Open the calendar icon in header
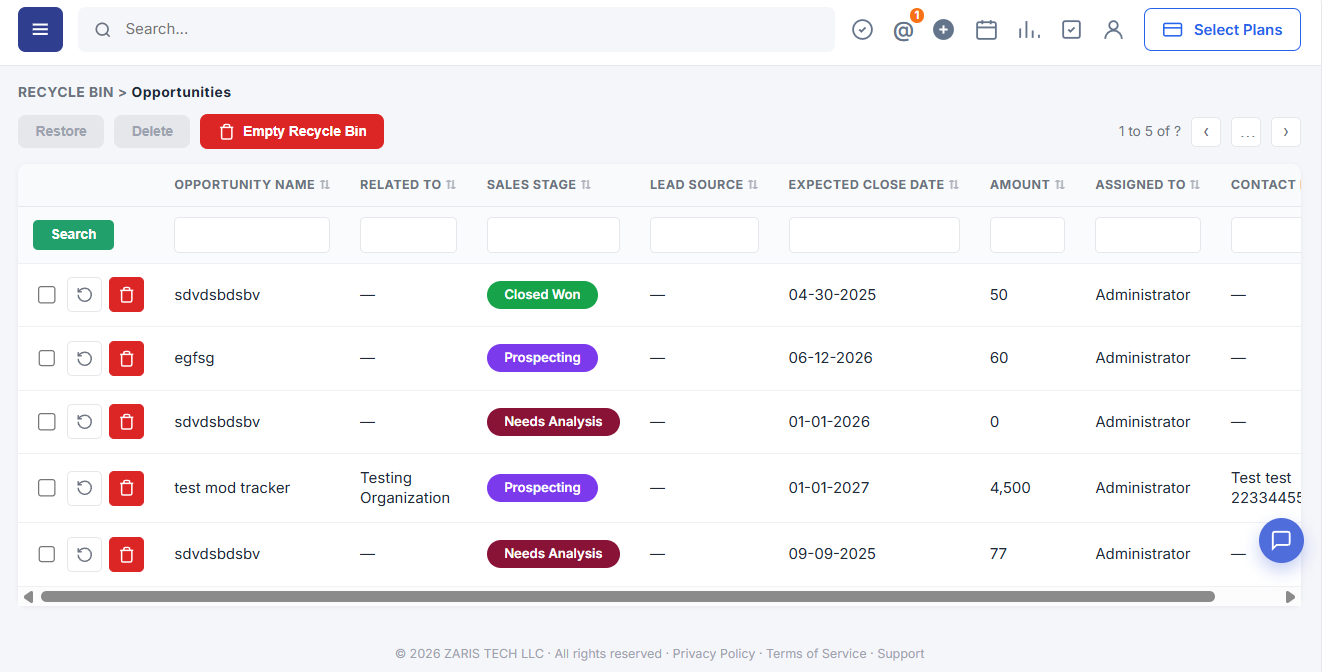The height and width of the screenshot is (672, 1322). [x=986, y=30]
